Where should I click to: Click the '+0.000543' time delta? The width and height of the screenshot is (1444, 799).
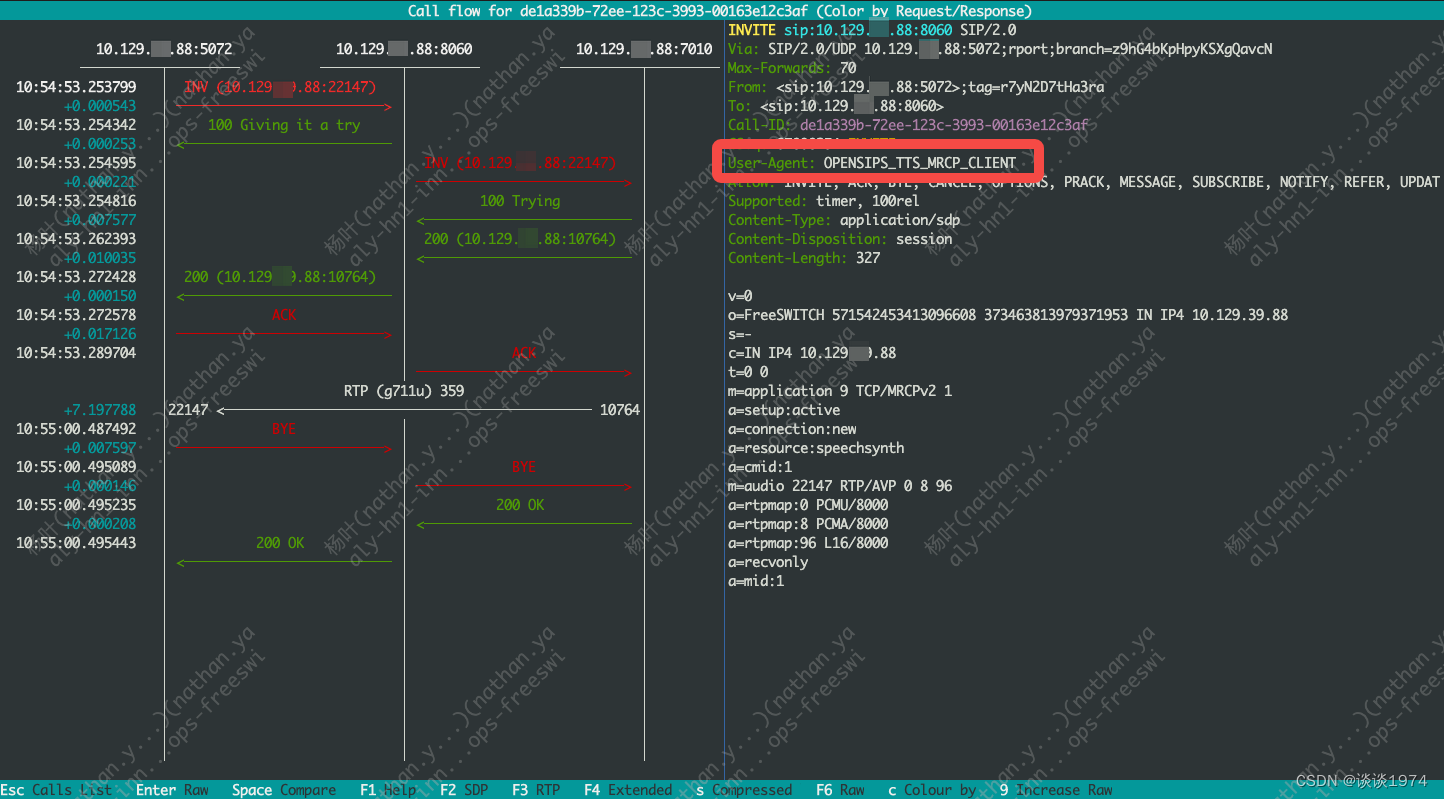point(100,106)
